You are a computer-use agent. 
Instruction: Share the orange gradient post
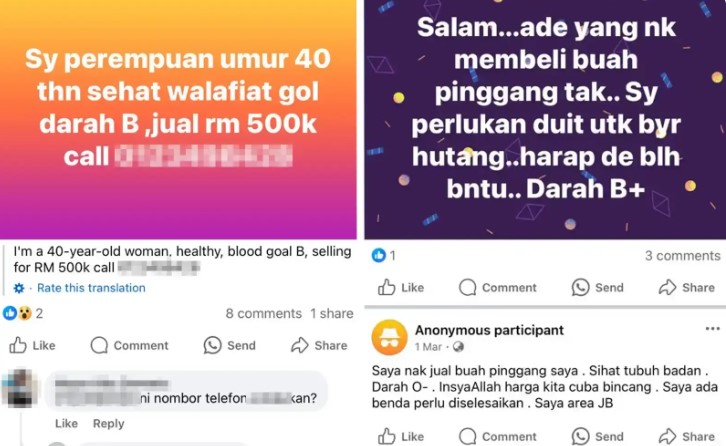[x=319, y=345]
